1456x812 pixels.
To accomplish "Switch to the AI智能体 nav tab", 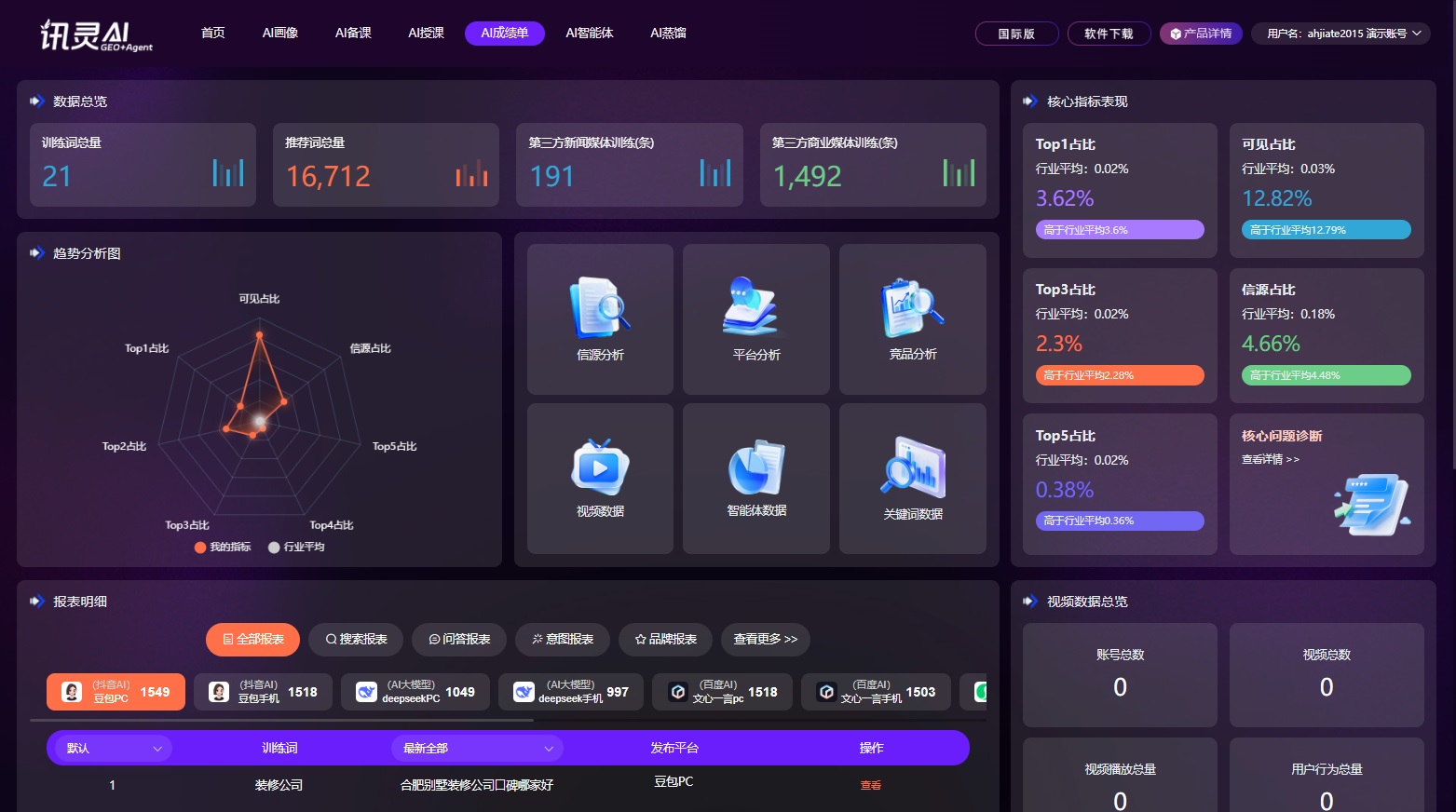I will pos(589,34).
